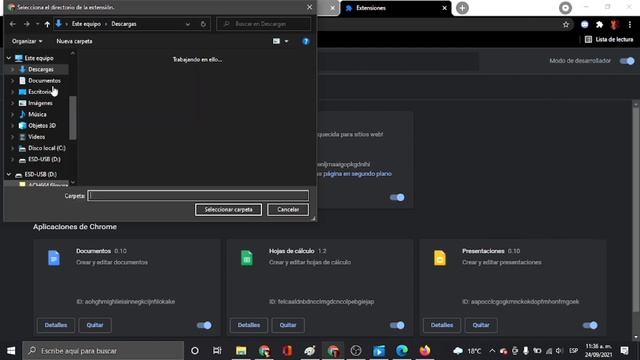Expand the Imágenes tree node

click(12, 103)
